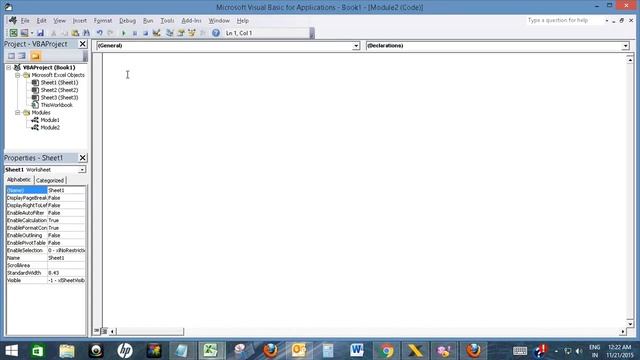Image resolution: width=640 pixels, height=360 pixels.
Task: Click the Copy icon in toolbar
Action: pos(64,33)
